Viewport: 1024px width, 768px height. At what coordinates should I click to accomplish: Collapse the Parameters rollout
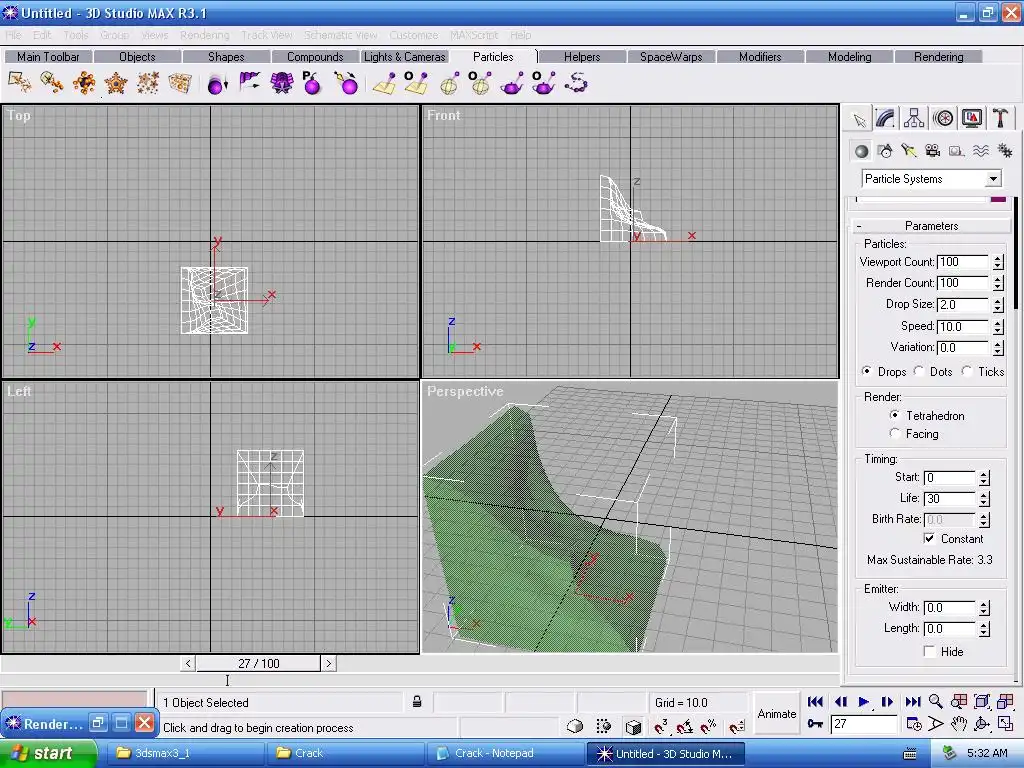[931, 225]
